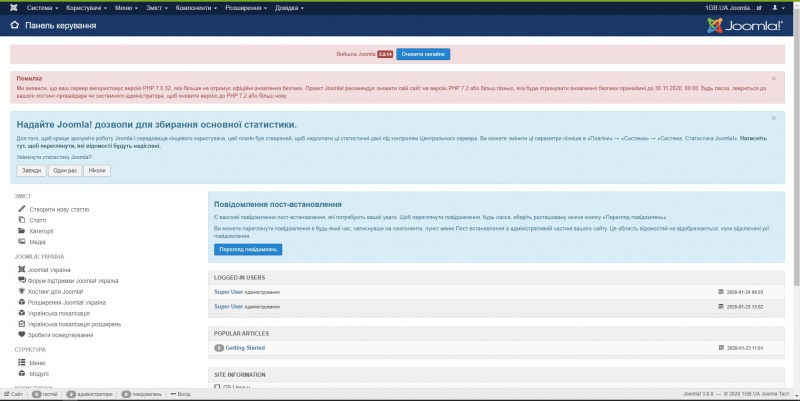Expand the Меню dropdown in top bar

point(126,8)
